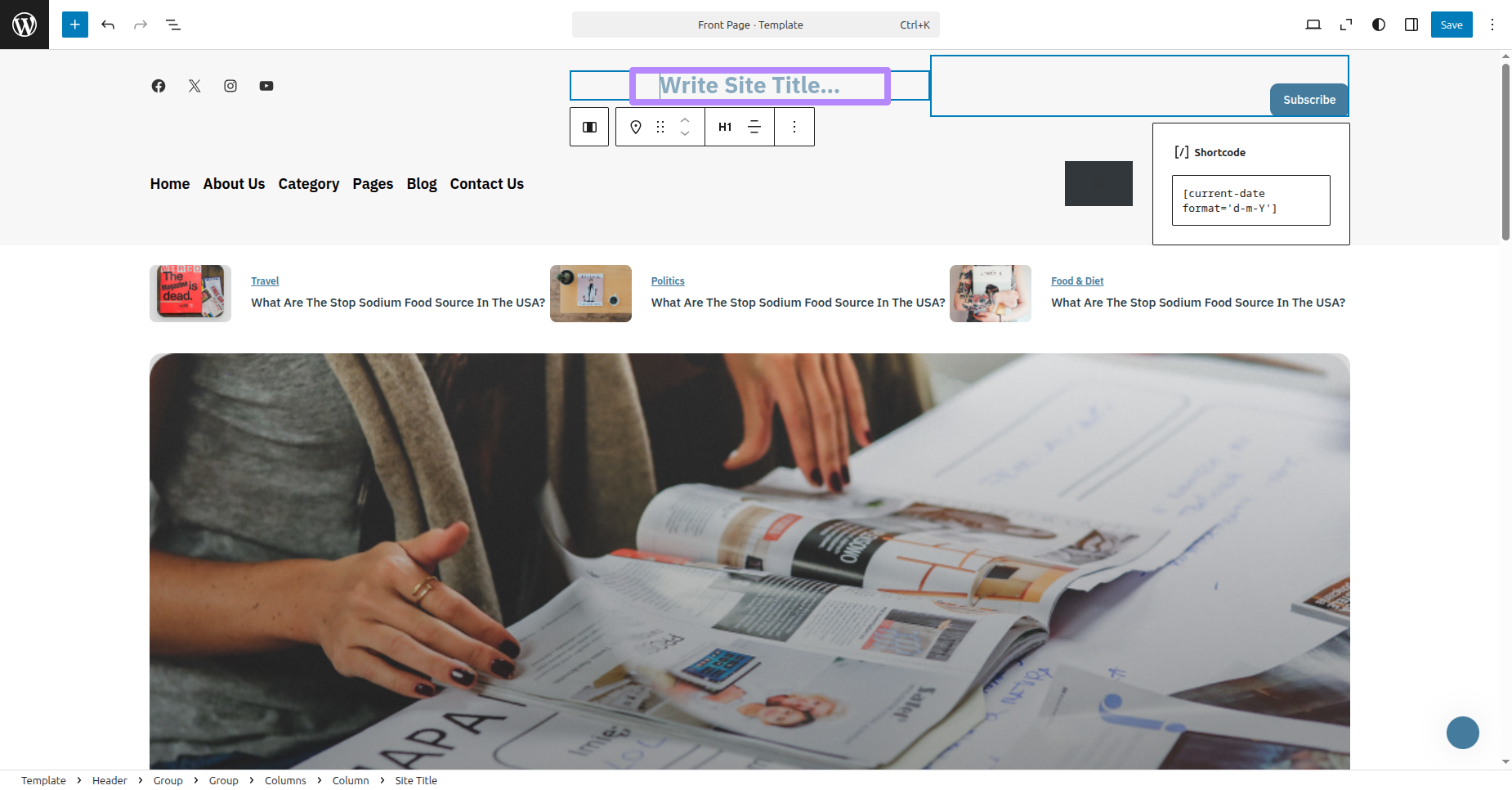Select Columns in the block breadcrumb
This screenshot has height=790, width=1512.
point(285,781)
